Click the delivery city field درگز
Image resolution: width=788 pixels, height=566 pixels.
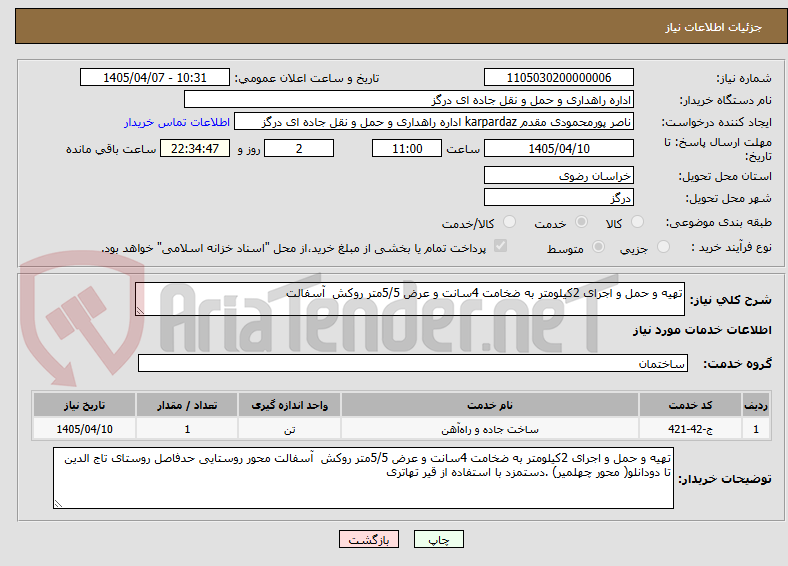point(558,197)
